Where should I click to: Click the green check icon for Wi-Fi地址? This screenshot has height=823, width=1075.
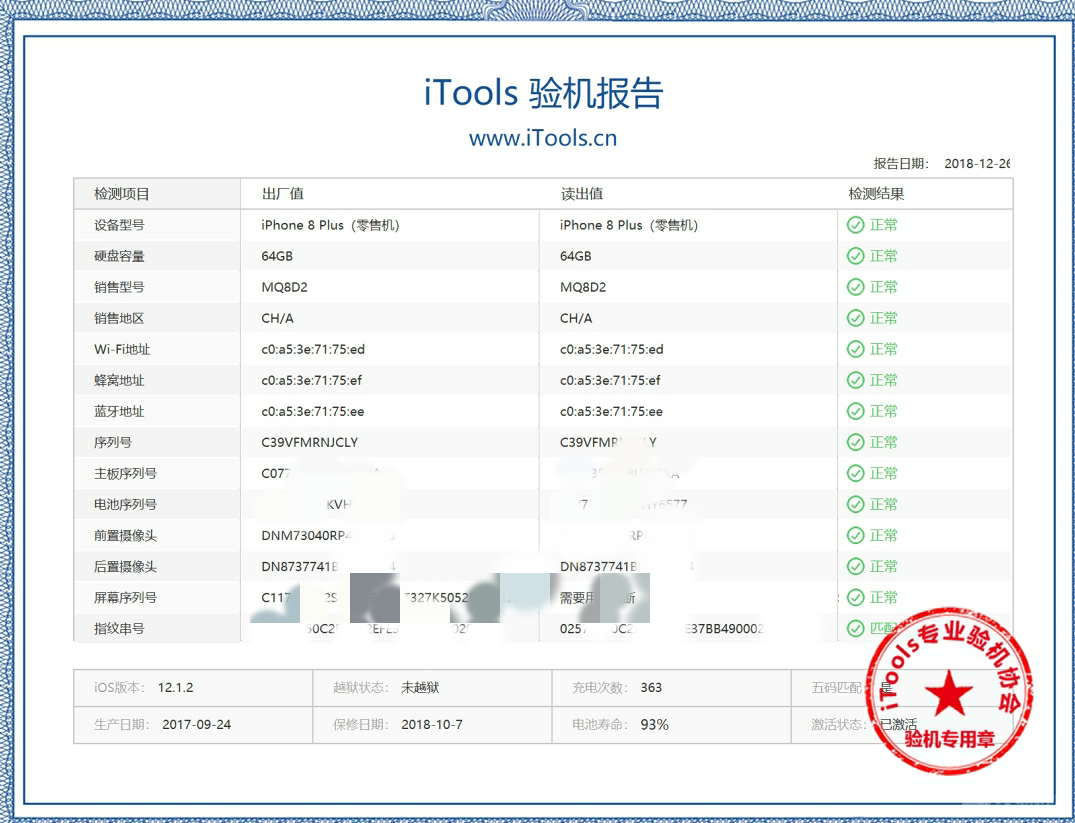click(855, 349)
